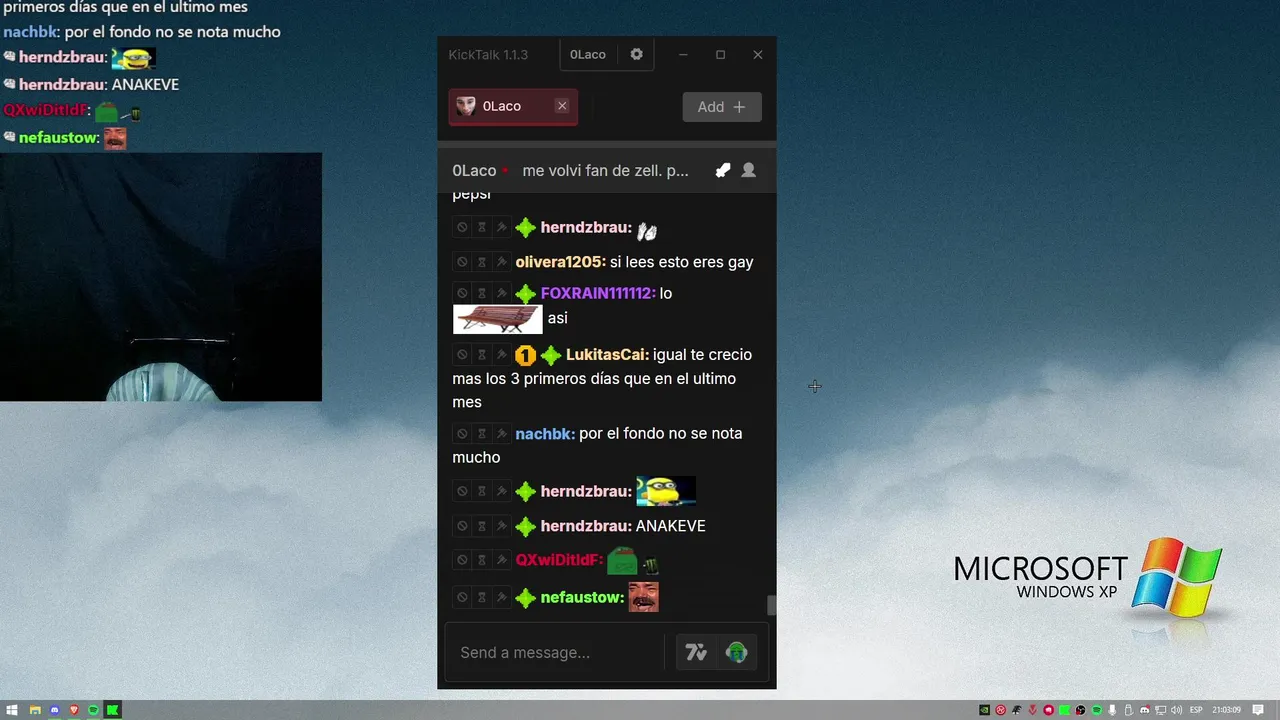The image size is (1280, 720).
Task: Open the 7TV emote picker
Action: (x=696, y=653)
